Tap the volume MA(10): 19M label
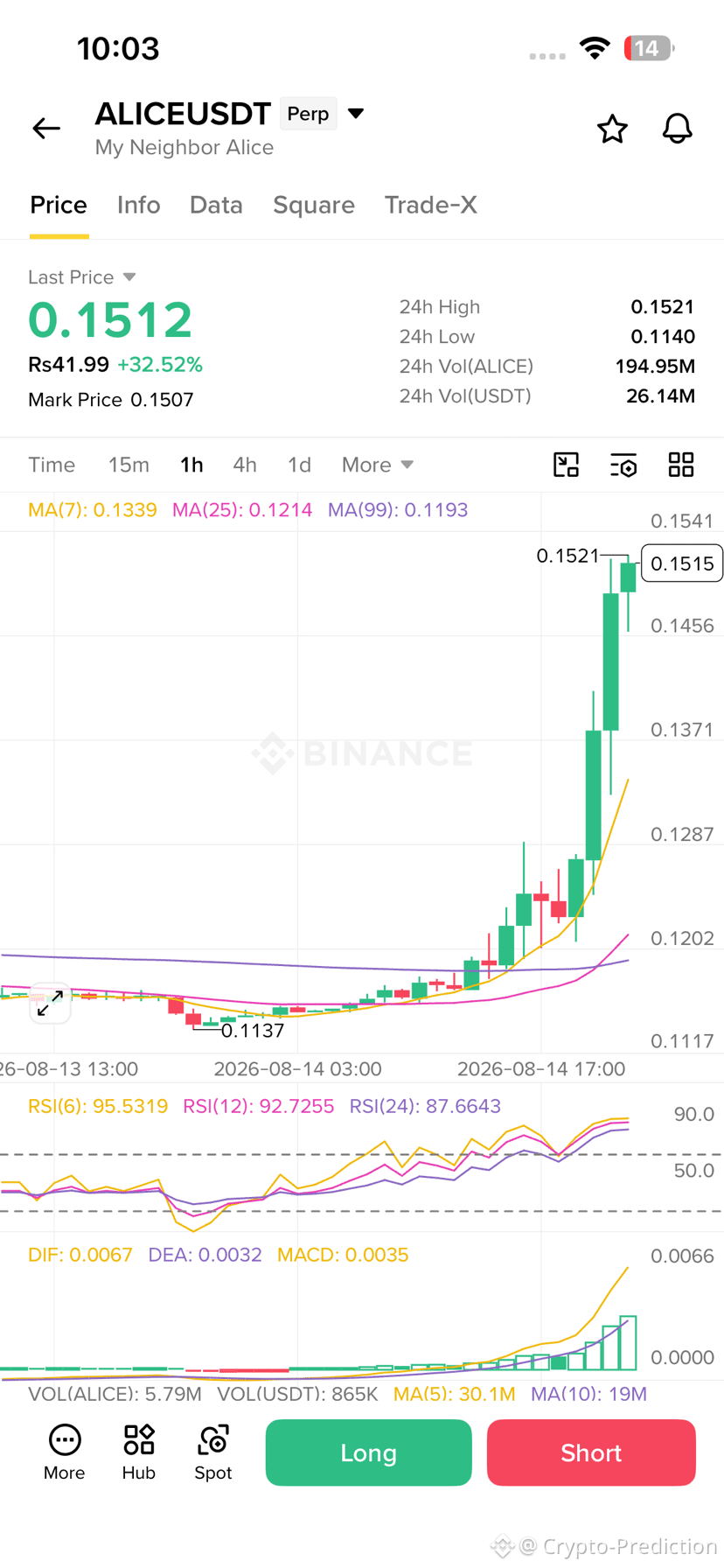 [x=589, y=1394]
